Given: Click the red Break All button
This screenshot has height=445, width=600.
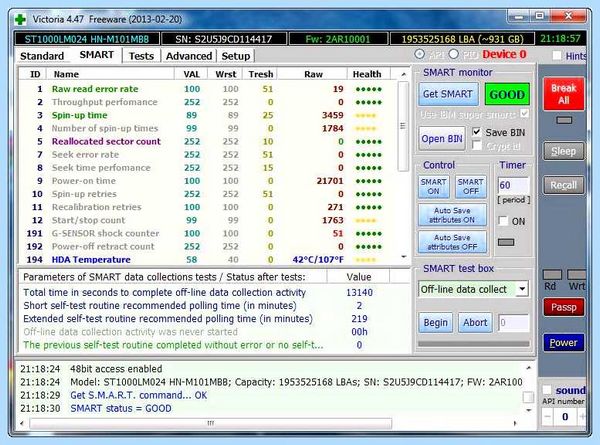Looking at the screenshot, I should (x=563, y=94).
